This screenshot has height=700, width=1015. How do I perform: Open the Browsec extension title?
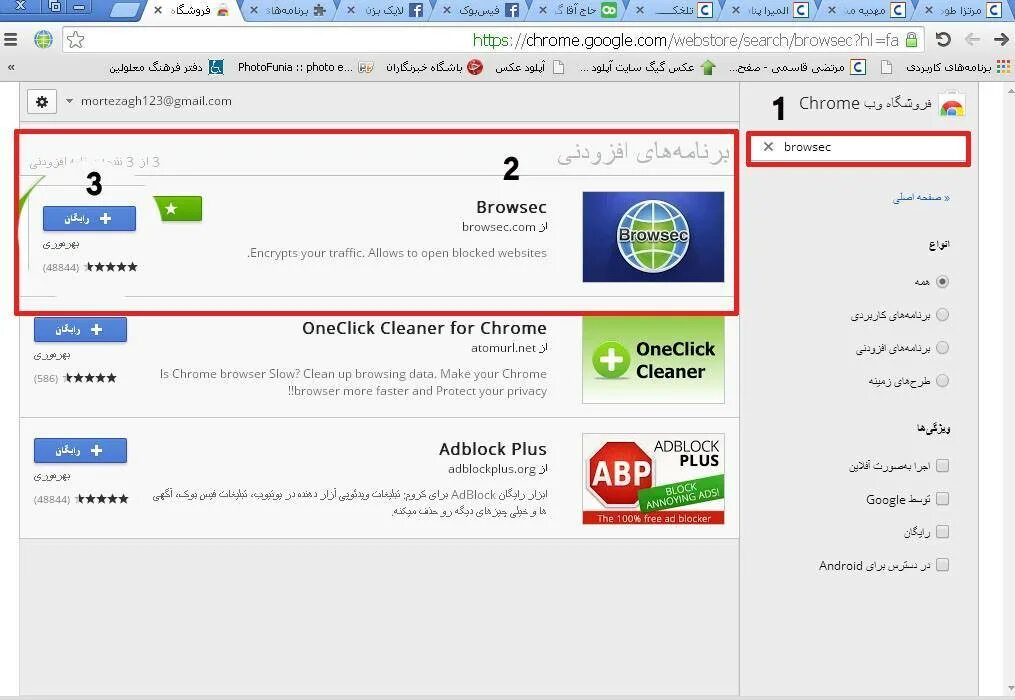[x=511, y=207]
